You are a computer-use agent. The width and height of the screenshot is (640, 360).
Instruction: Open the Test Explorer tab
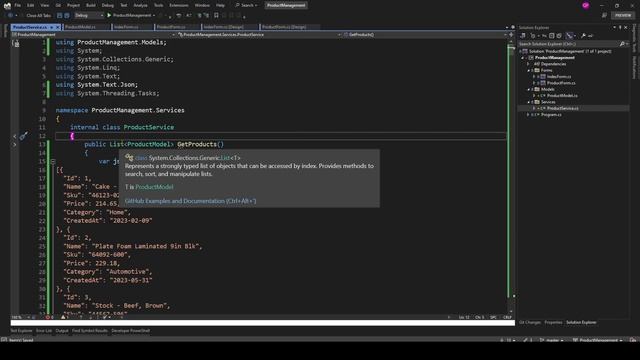coord(21,331)
